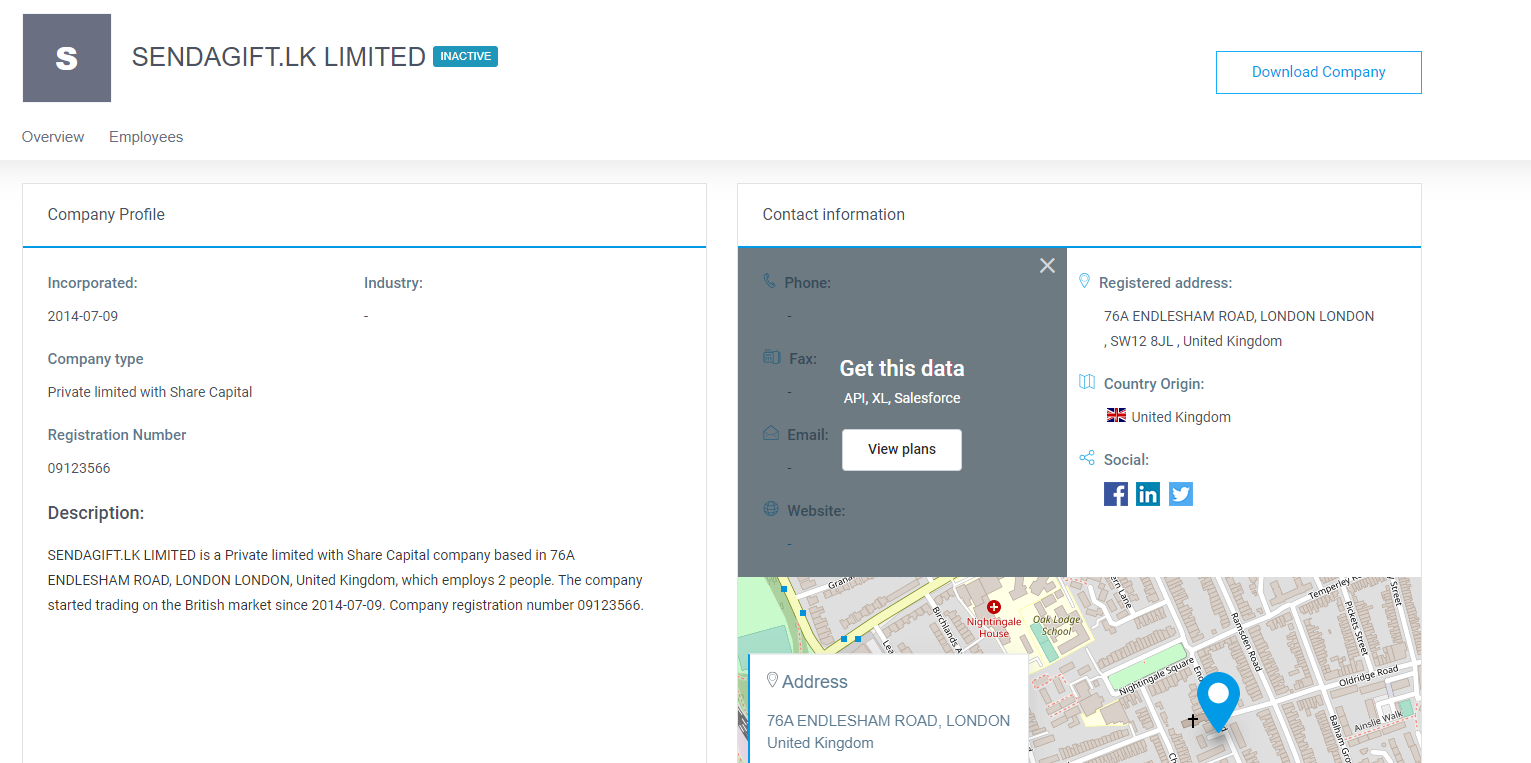Switch to the Overview tab
1531x763 pixels.
(53, 137)
